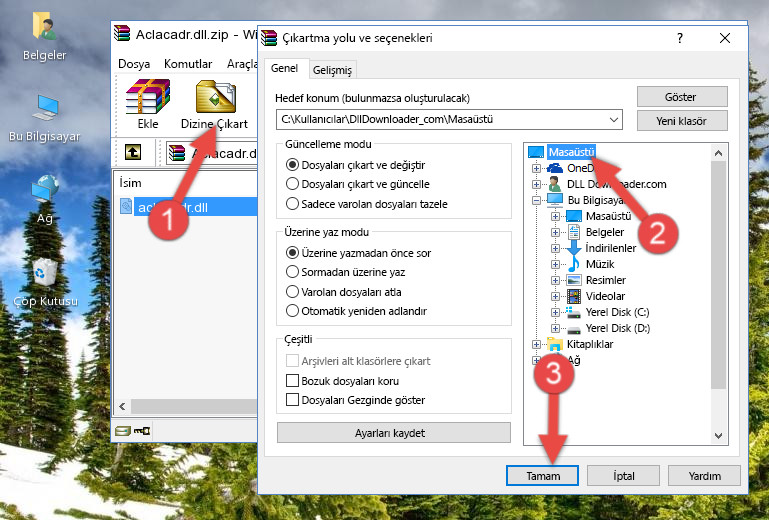Viewport: 769px width, 520px height.
Task: Click the tree scrollbar down arrow
Action: pyautogui.click(x=718, y=436)
